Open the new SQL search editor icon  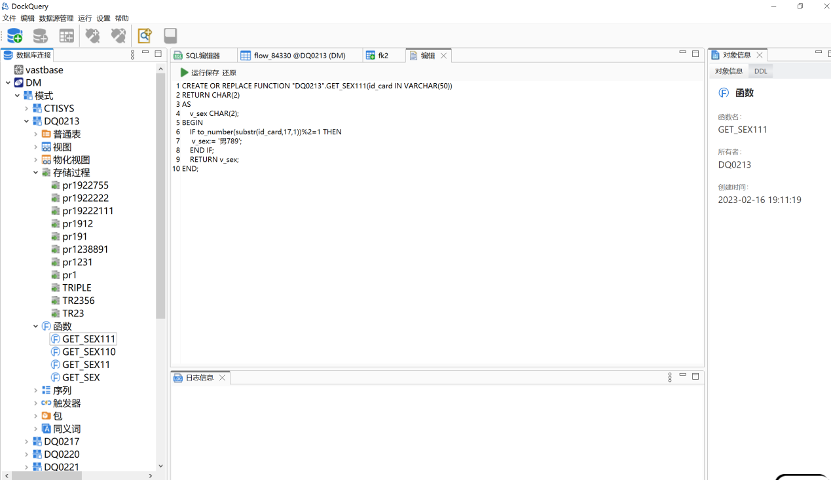coord(145,36)
